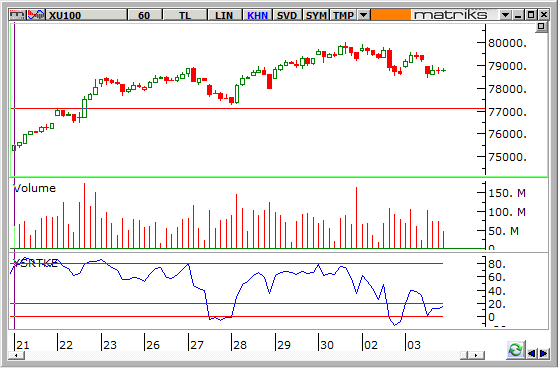Restore the chart window size
Screen dimensions: 558x368
point(531,15)
